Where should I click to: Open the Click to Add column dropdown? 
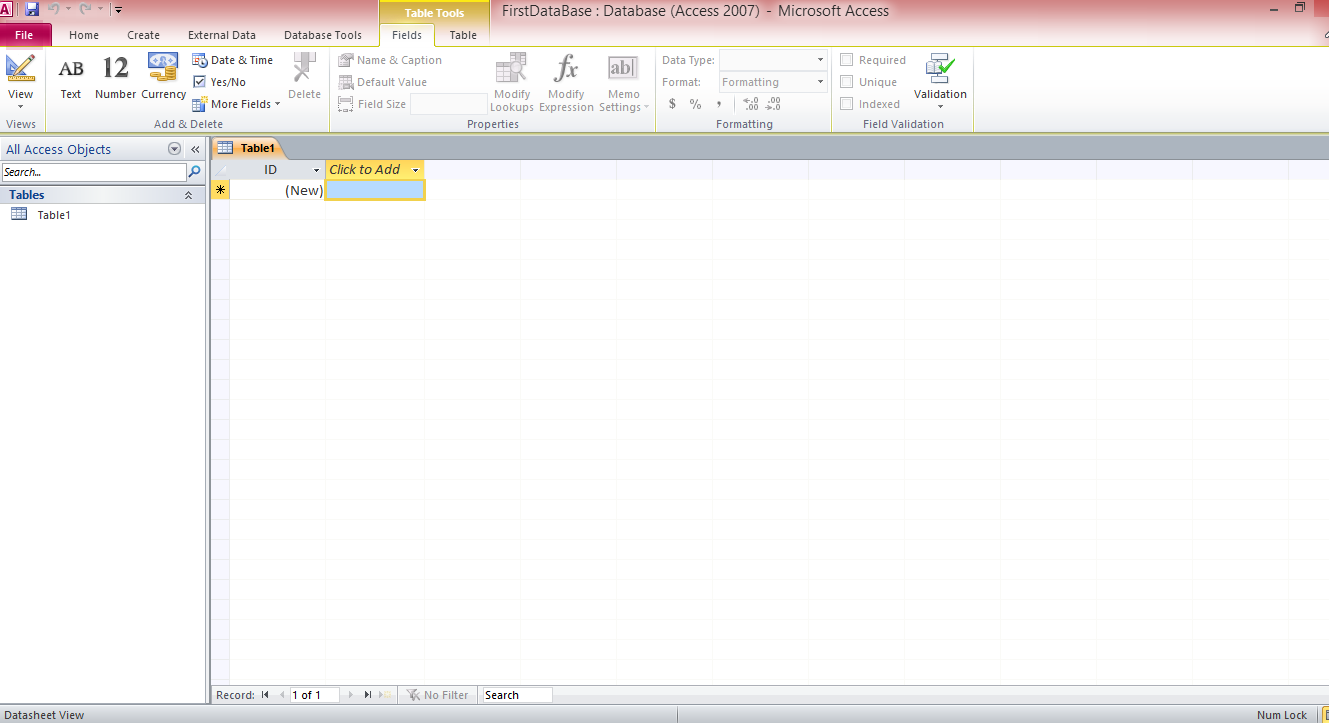414,169
